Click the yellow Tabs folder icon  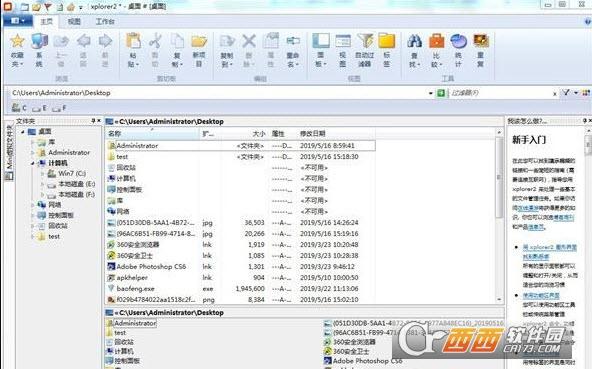tap(387, 41)
